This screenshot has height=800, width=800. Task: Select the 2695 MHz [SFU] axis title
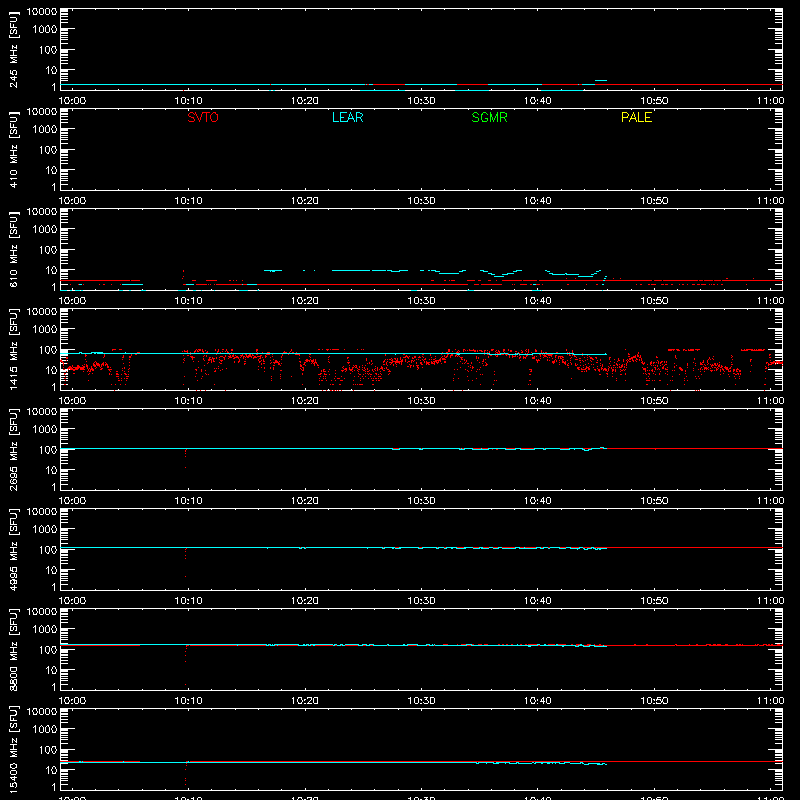click(x=14, y=449)
